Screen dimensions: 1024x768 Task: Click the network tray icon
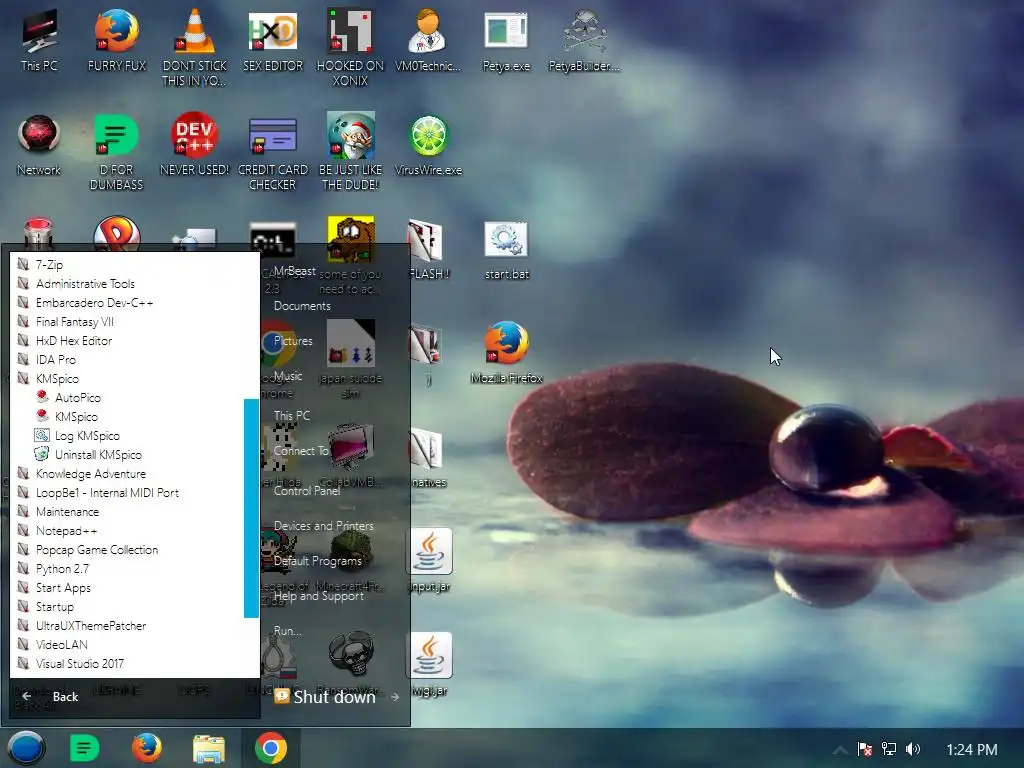[889, 749]
